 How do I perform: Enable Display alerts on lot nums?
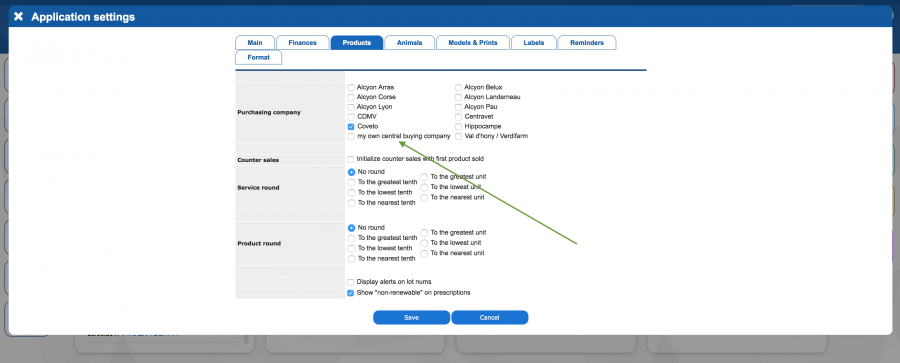point(351,282)
